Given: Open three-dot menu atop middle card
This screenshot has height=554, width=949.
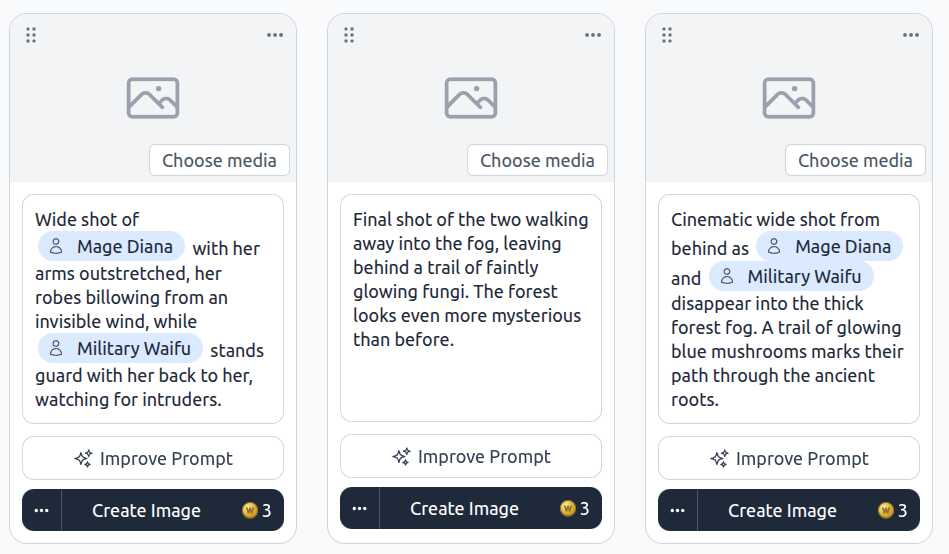Looking at the screenshot, I should tap(593, 35).
